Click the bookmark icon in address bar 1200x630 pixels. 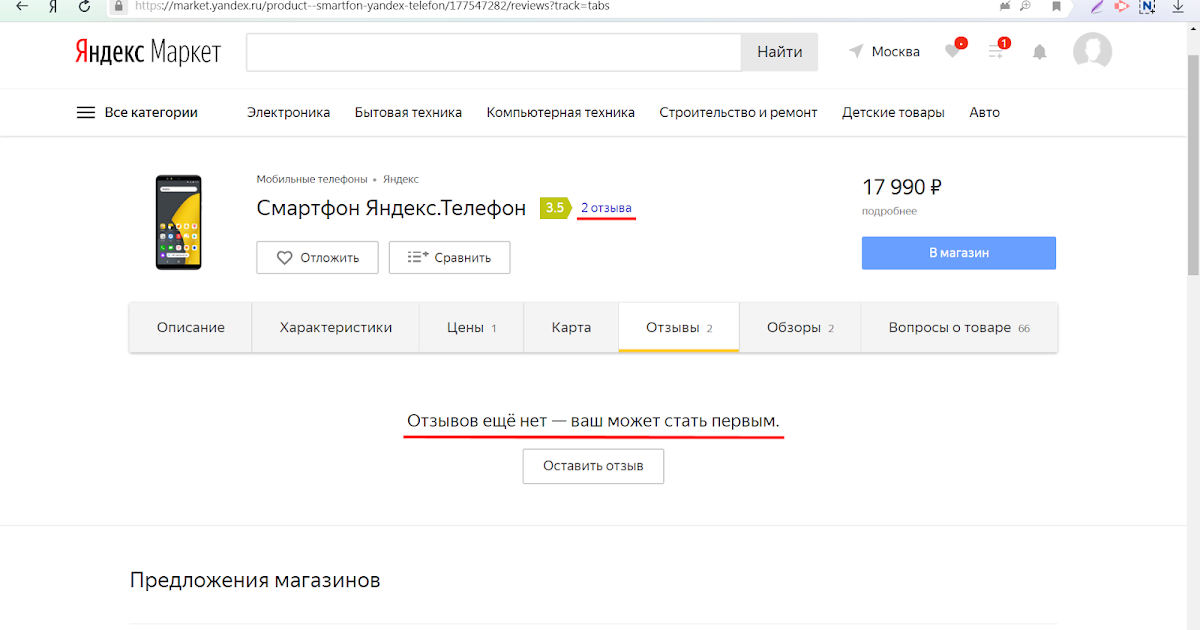click(x=1056, y=5)
